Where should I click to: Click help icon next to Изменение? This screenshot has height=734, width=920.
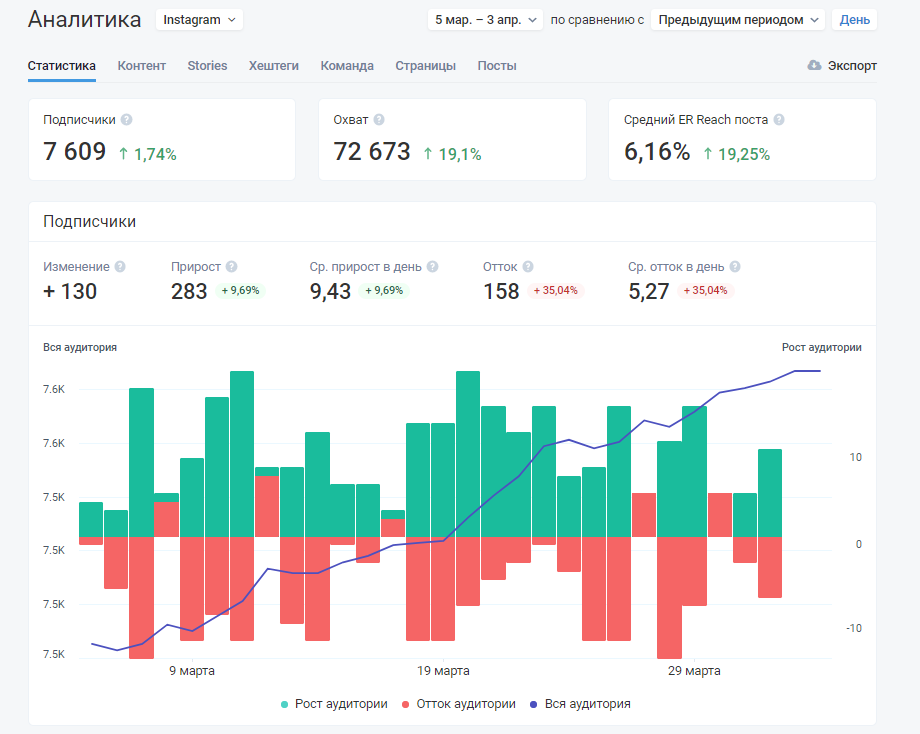(120, 267)
